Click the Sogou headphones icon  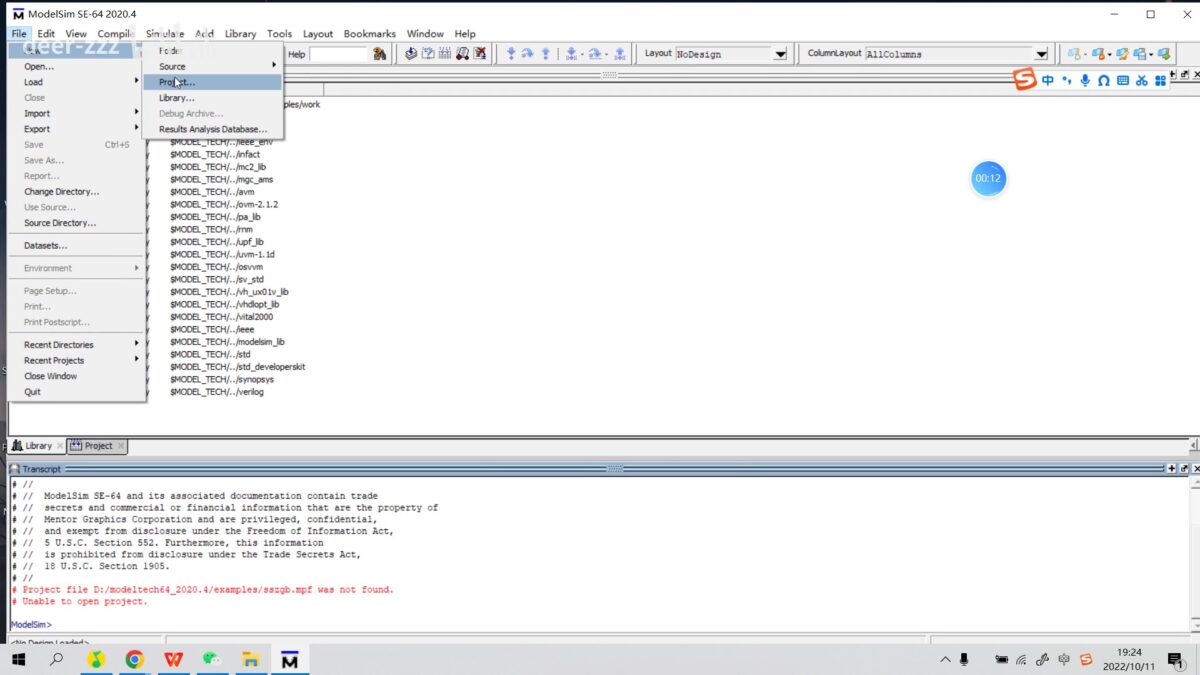click(x=1104, y=80)
